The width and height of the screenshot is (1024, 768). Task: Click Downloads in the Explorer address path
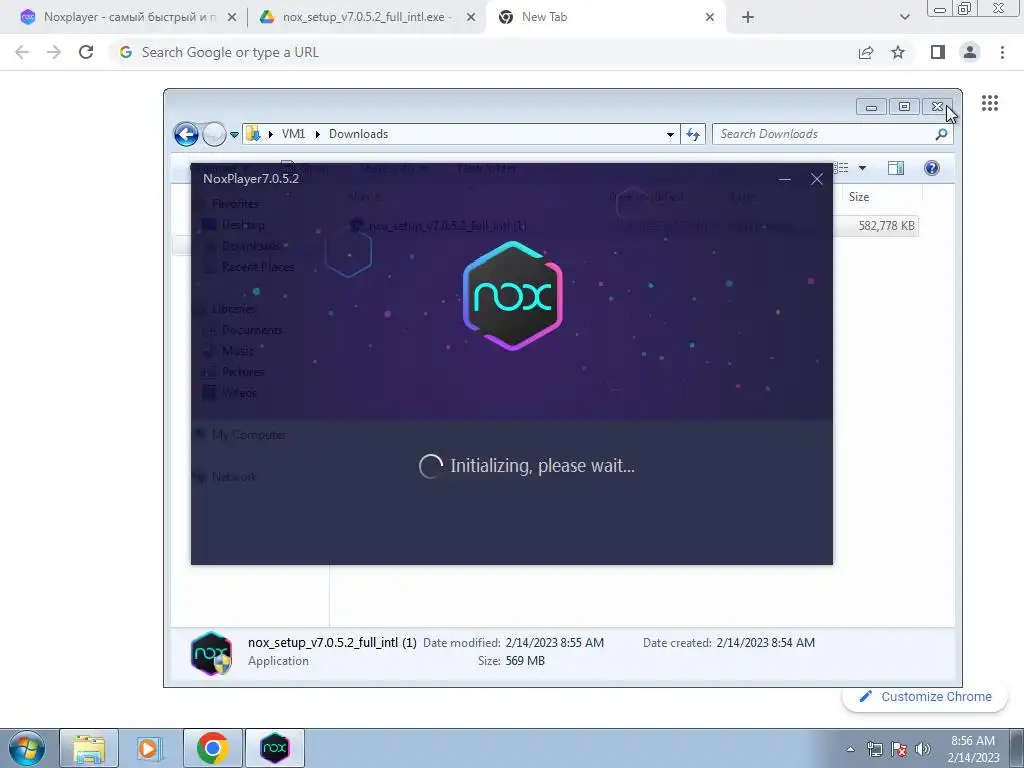358,134
